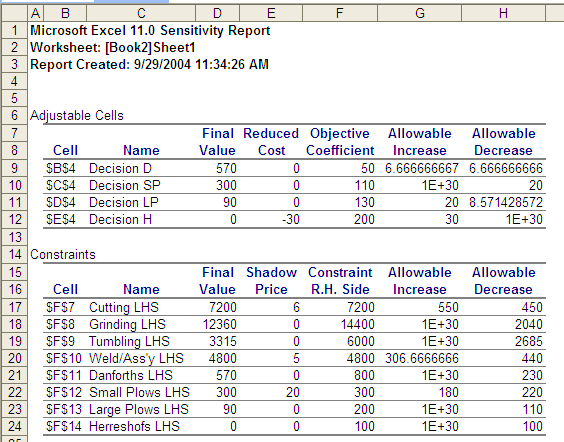The image size is (564, 442).
Task: Click the '$B$4' cell reference
Action: 61,168
